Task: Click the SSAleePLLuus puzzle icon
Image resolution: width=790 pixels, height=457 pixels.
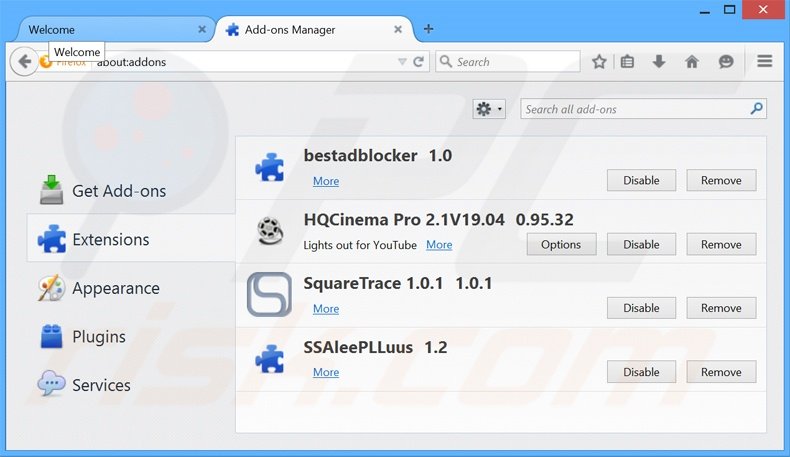Action: [x=270, y=359]
